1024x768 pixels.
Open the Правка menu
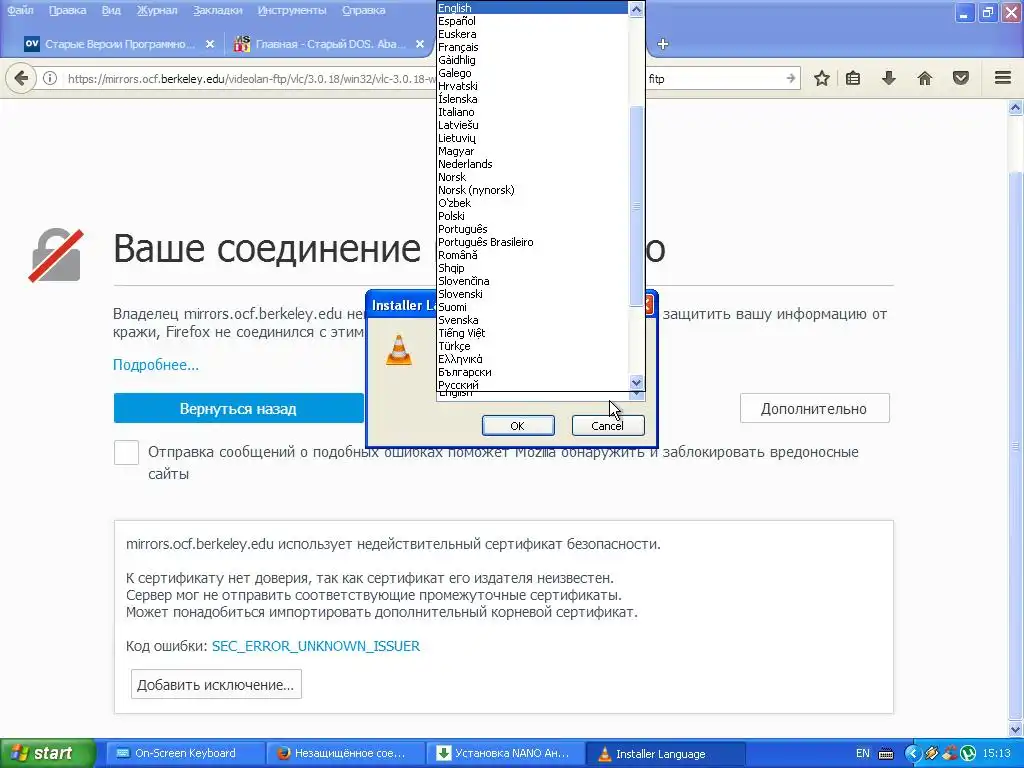pyautogui.click(x=67, y=10)
